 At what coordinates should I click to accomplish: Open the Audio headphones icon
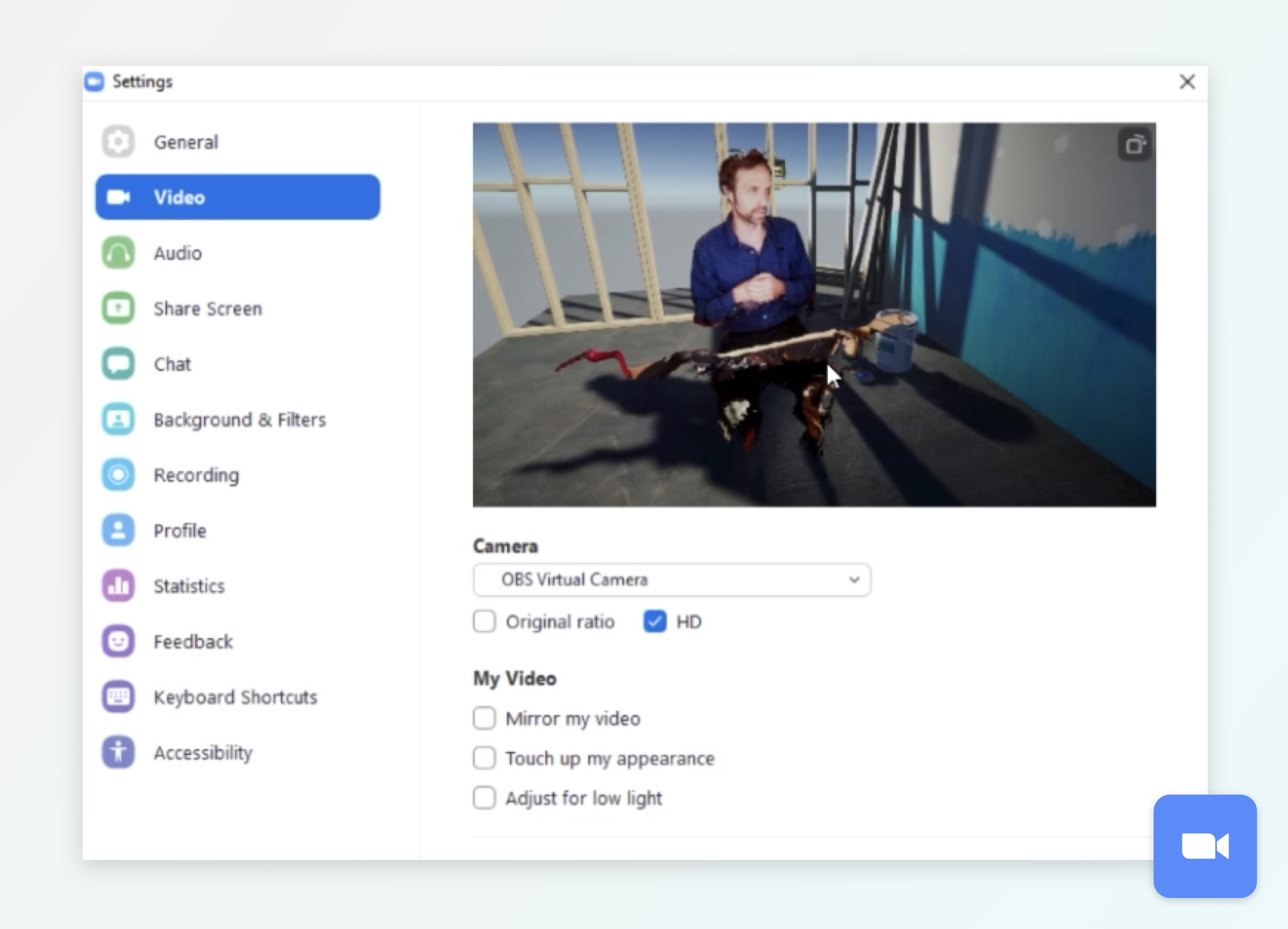pyautogui.click(x=118, y=253)
